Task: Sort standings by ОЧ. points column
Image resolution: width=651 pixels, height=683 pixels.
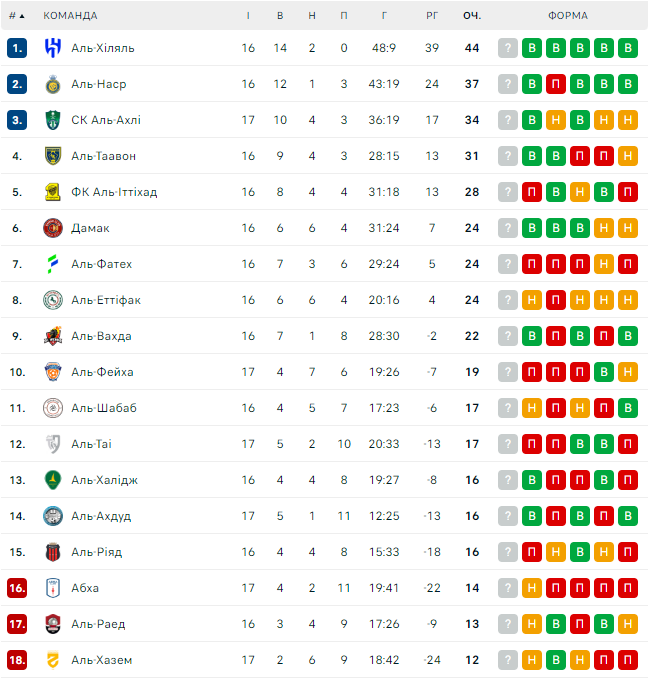Action: [472, 16]
